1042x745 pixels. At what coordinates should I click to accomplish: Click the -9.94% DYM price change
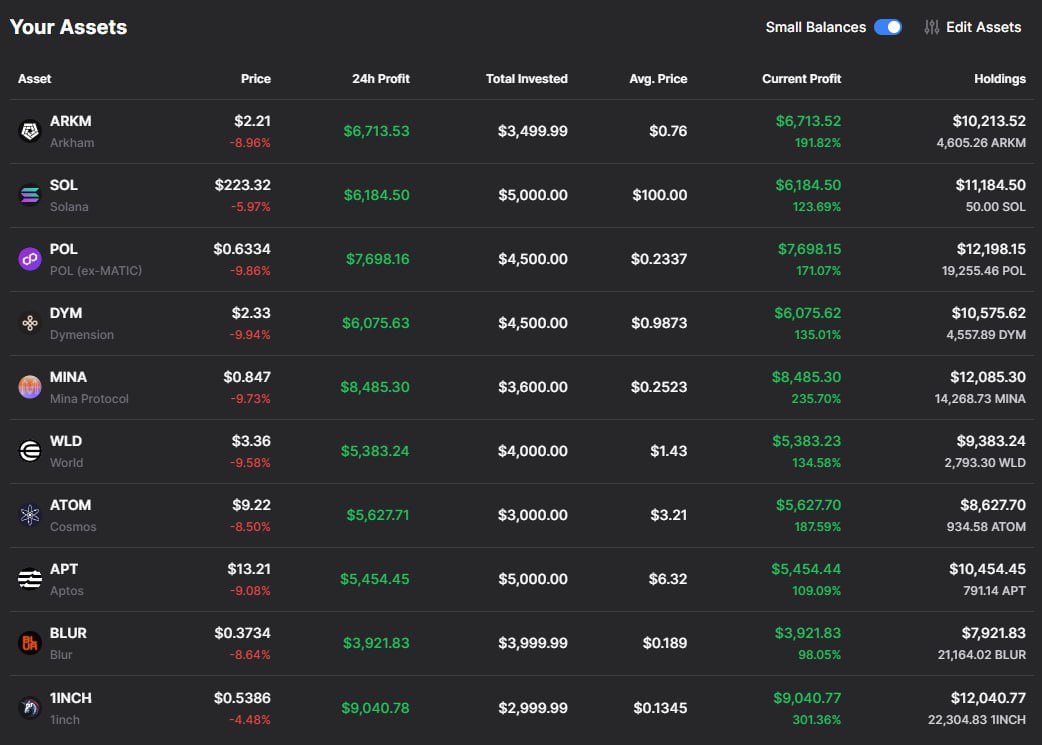(250, 335)
